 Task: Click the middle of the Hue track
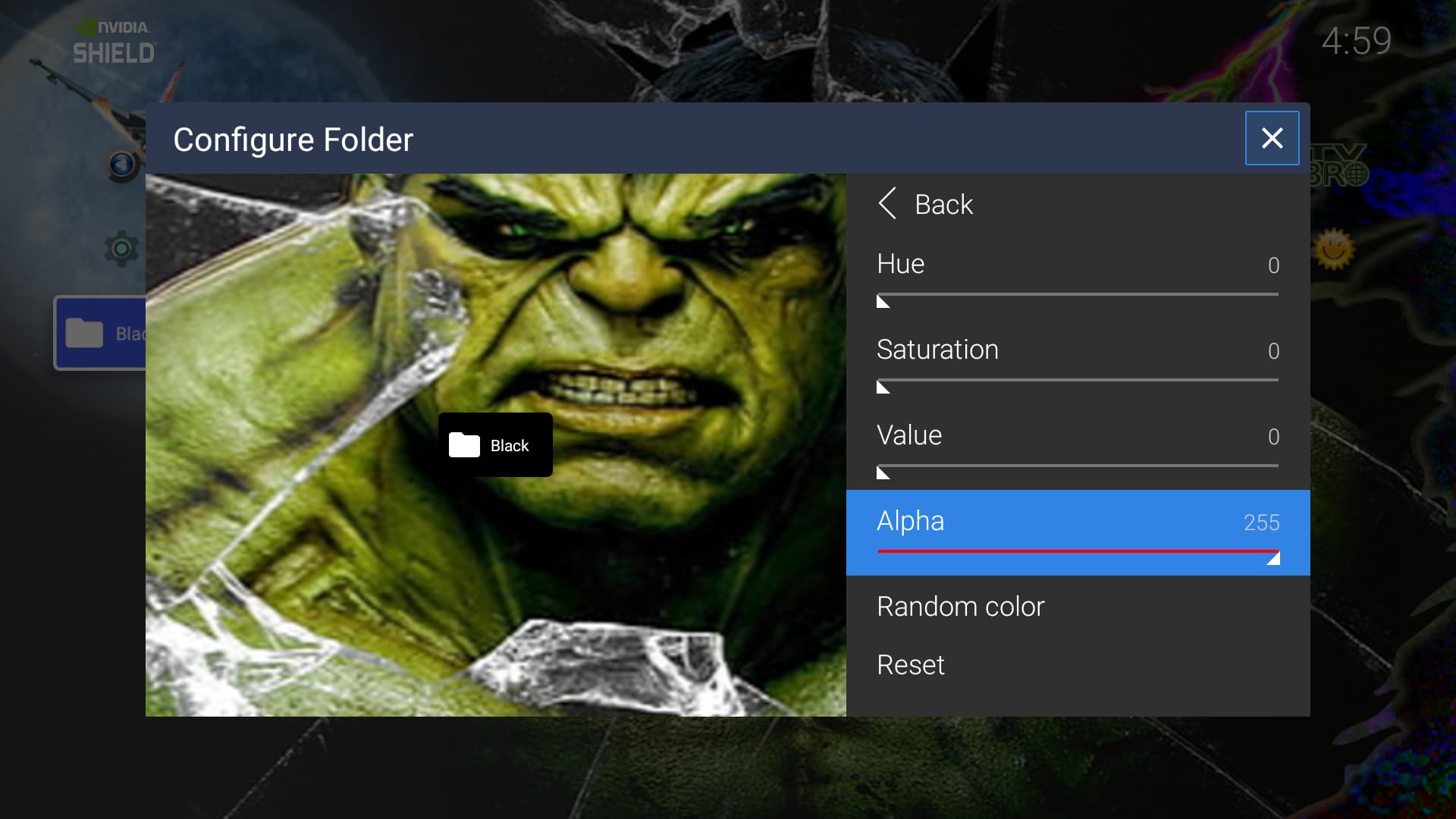point(1078,294)
